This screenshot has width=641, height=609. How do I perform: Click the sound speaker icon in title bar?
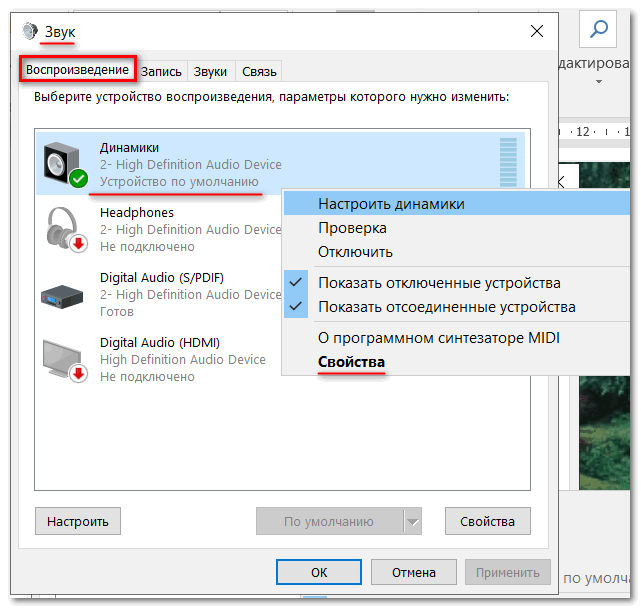[30, 31]
